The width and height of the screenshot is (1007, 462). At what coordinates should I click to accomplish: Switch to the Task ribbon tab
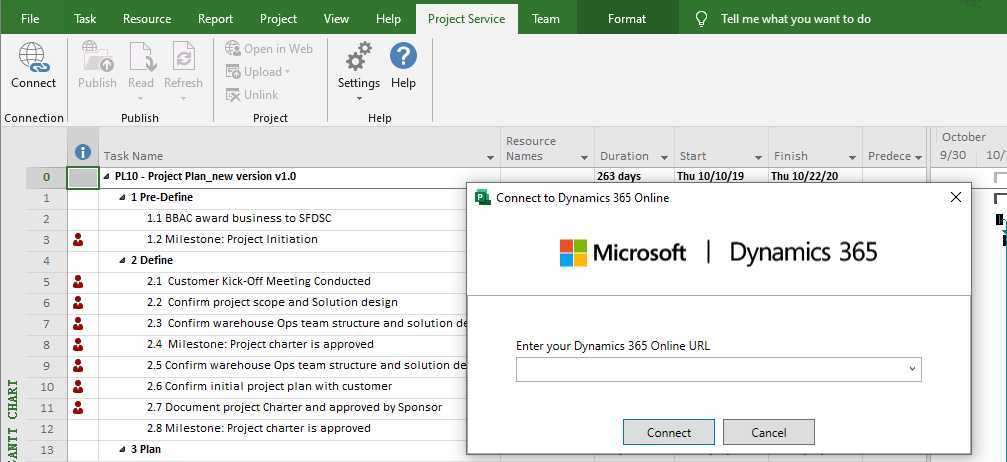click(x=85, y=19)
